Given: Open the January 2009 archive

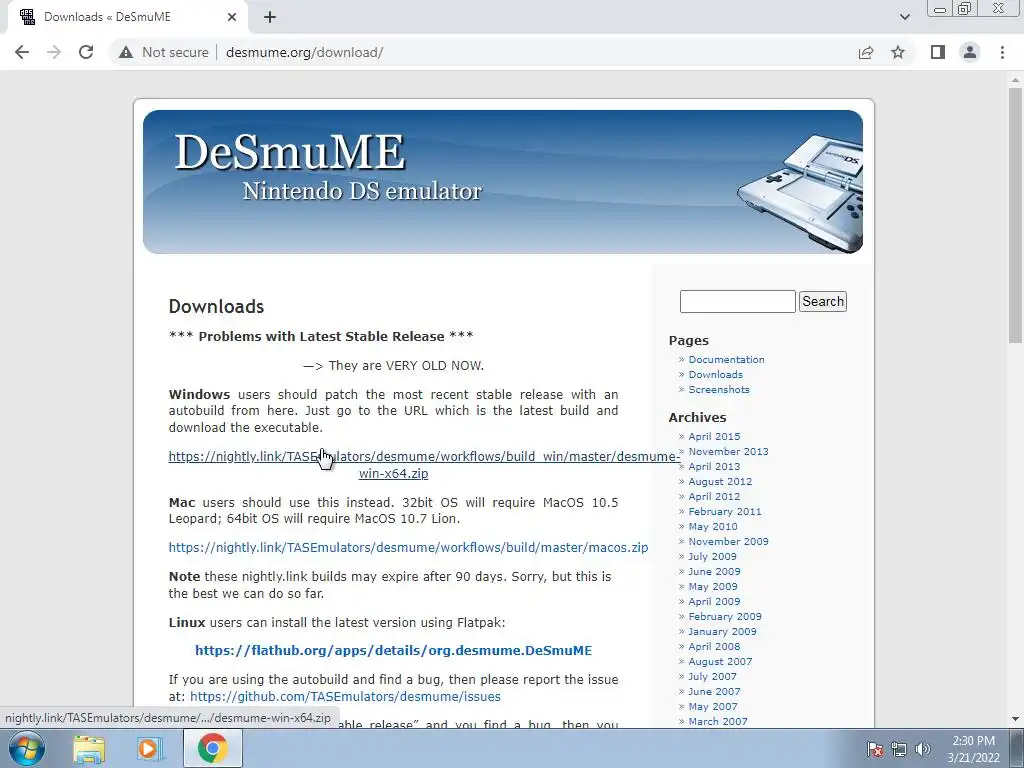Looking at the screenshot, I should (722, 632).
